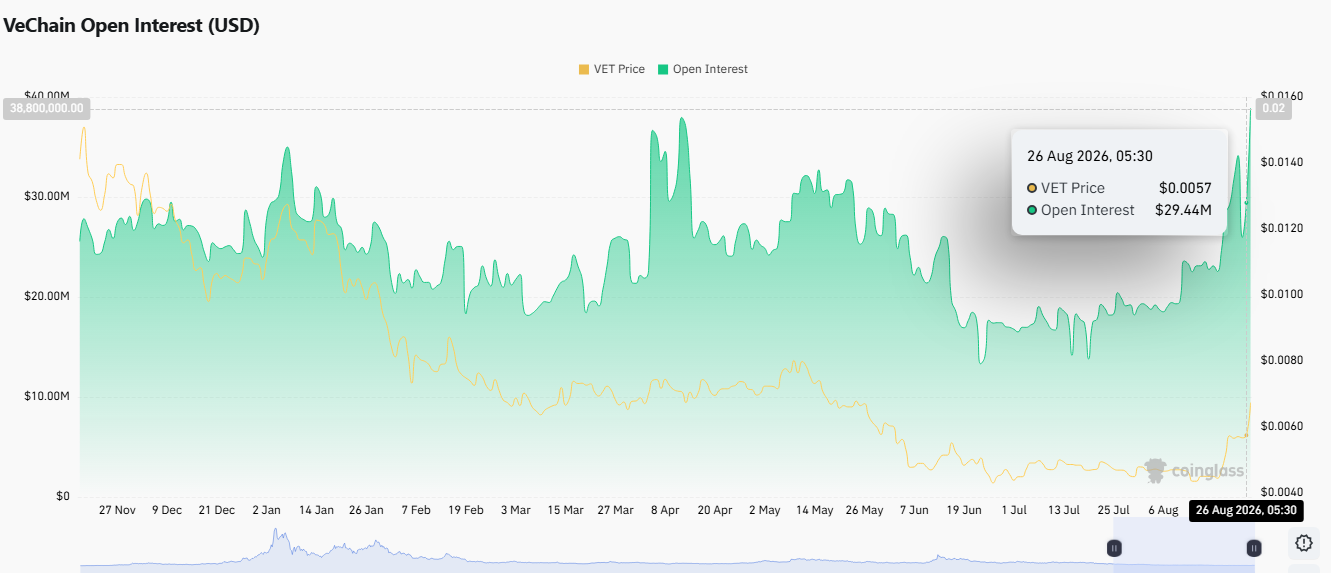Image resolution: width=1331 pixels, height=573 pixels.
Task: Click the '$0.0060' right axis label
Action: pyautogui.click(x=1283, y=426)
